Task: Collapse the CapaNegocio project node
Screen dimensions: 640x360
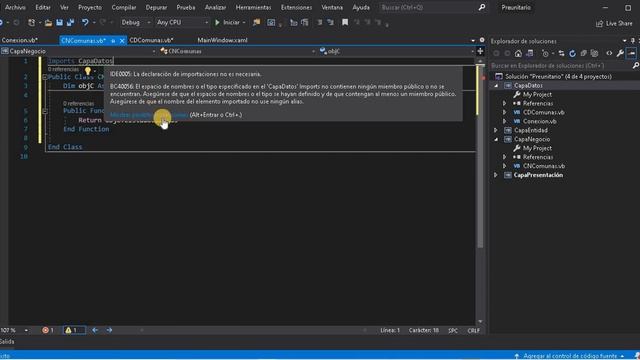Action: pyautogui.click(x=496, y=140)
